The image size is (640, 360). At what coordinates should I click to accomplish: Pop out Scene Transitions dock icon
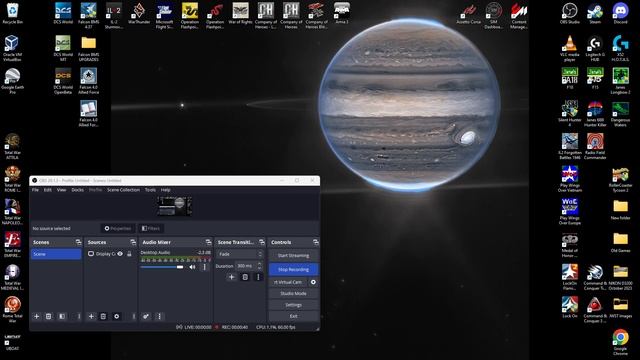[262, 242]
